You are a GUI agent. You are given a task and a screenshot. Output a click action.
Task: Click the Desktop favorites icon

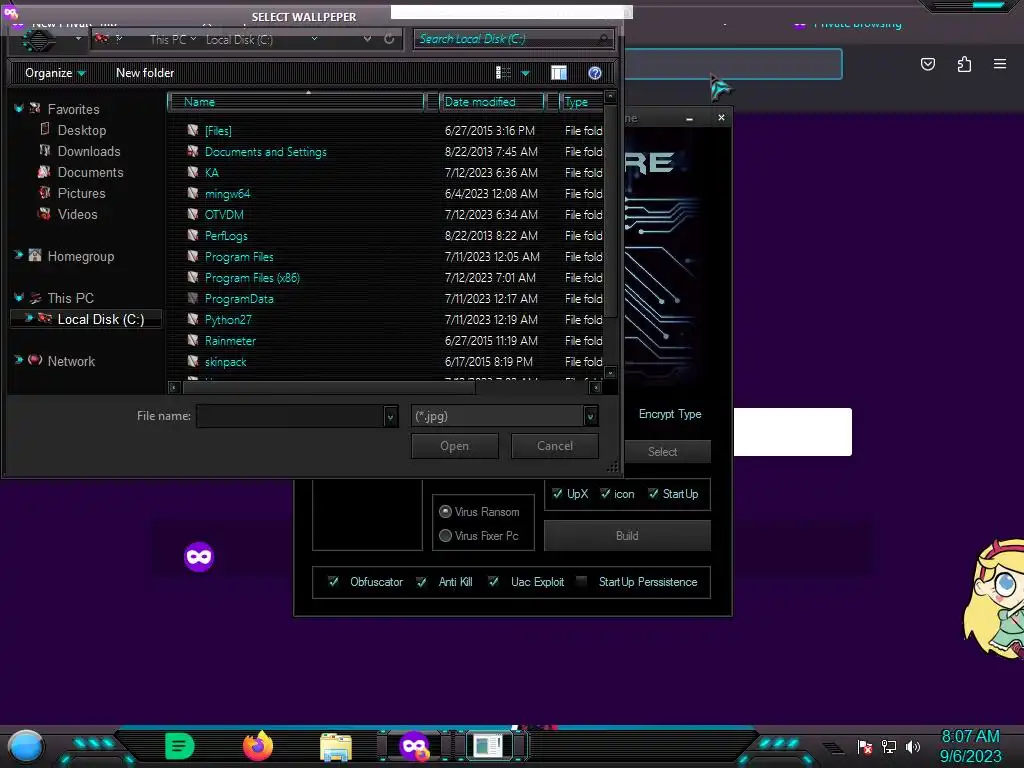(x=44, y=129)
